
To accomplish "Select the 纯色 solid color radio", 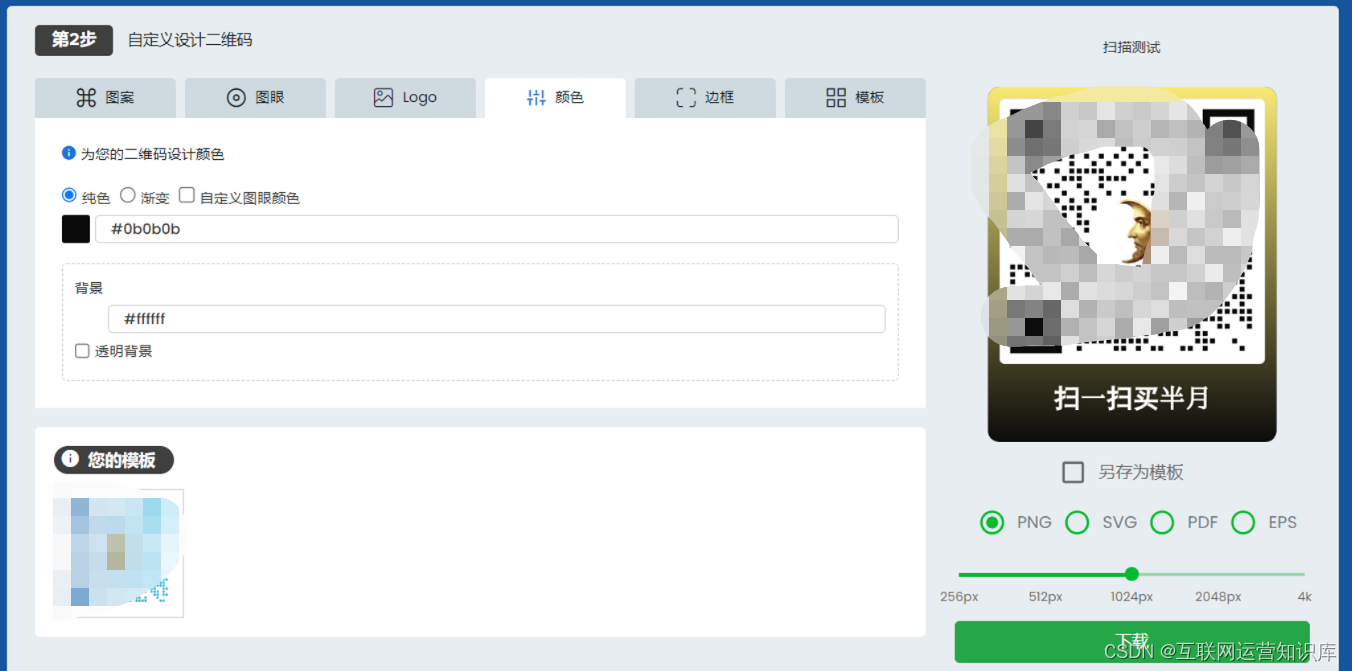I will pos(69,195).
